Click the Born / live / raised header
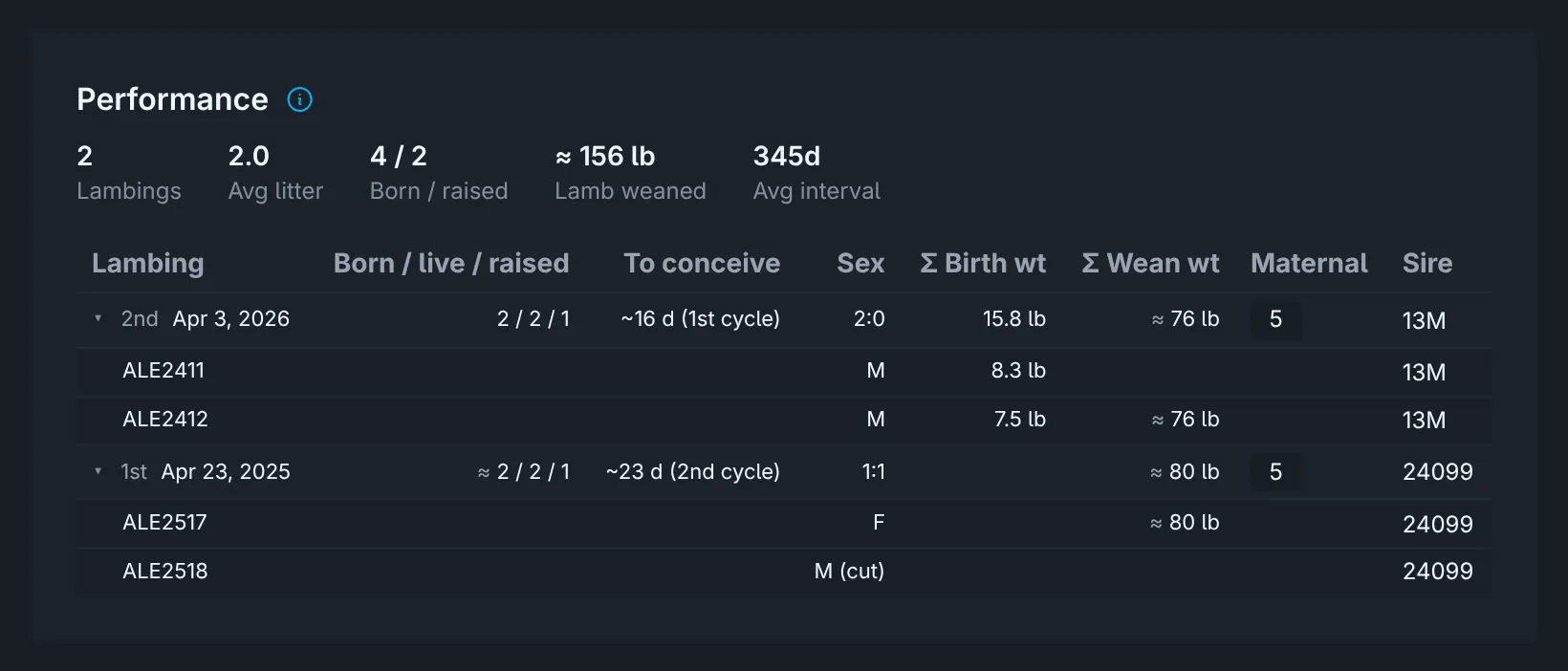The width and height of the screenshot is (1568, 671). [451, 263]
